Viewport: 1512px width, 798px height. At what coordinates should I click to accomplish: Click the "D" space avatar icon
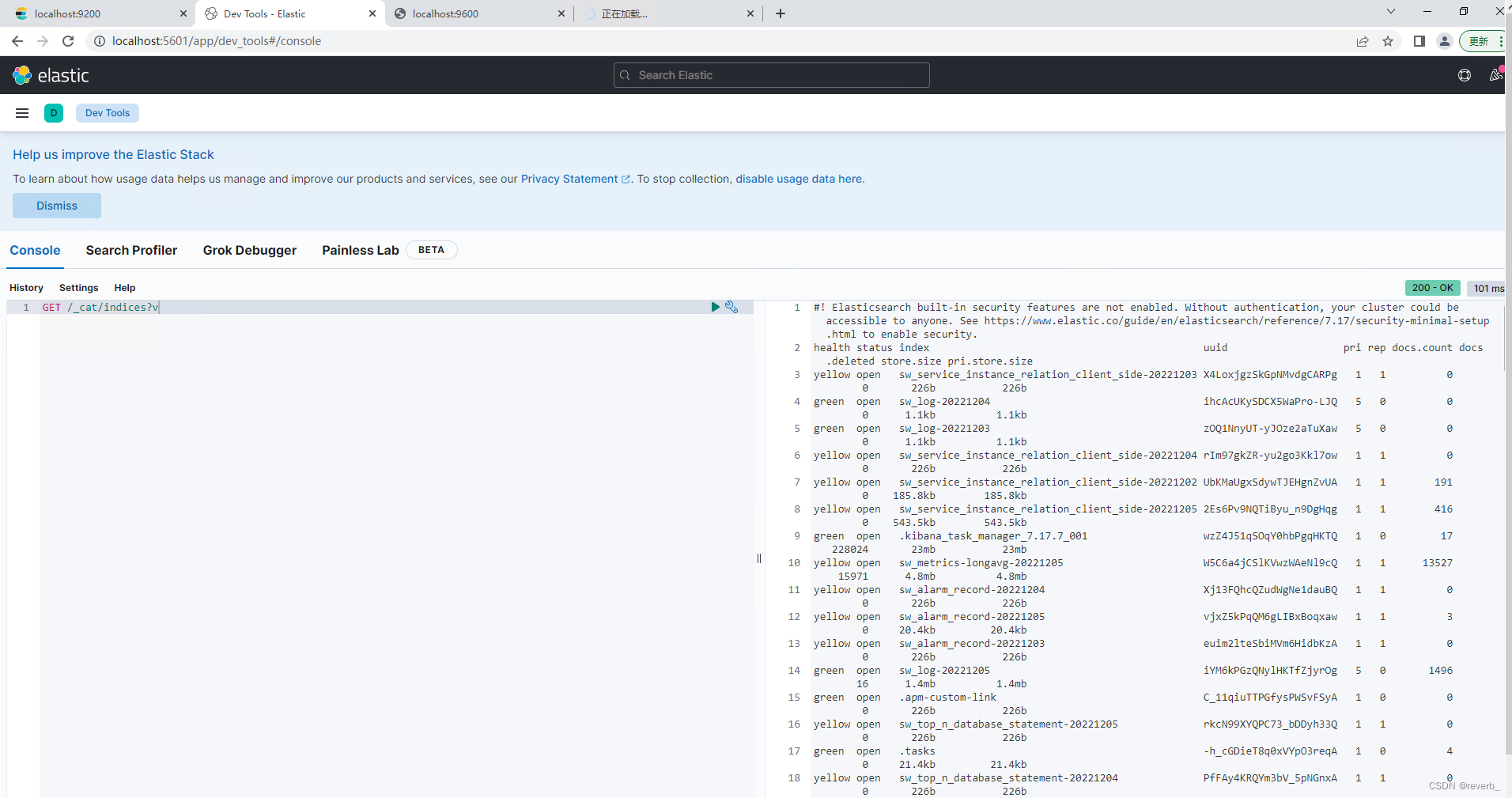point(53,113)
